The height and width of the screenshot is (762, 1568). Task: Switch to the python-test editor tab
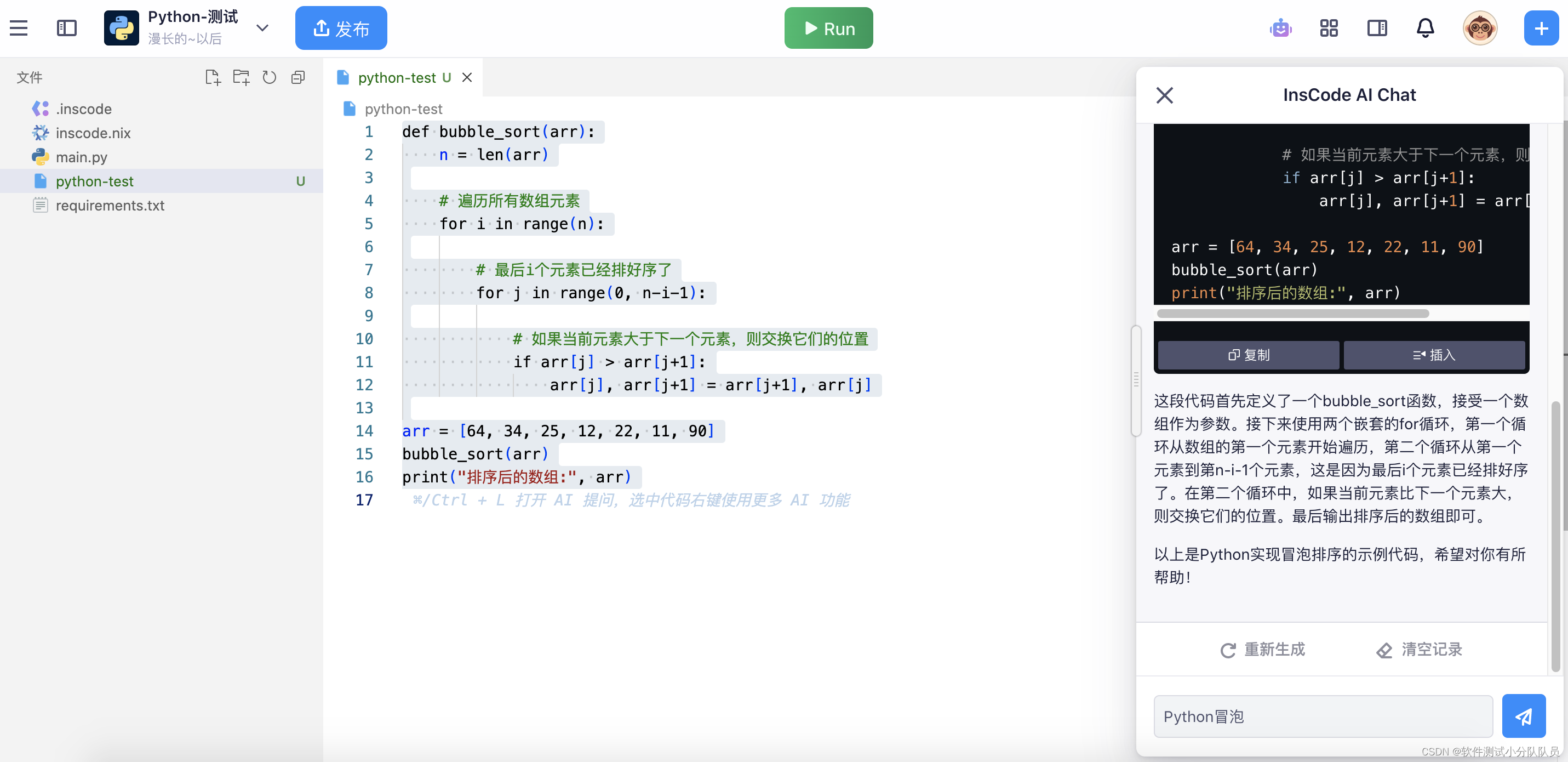point(396,77)
